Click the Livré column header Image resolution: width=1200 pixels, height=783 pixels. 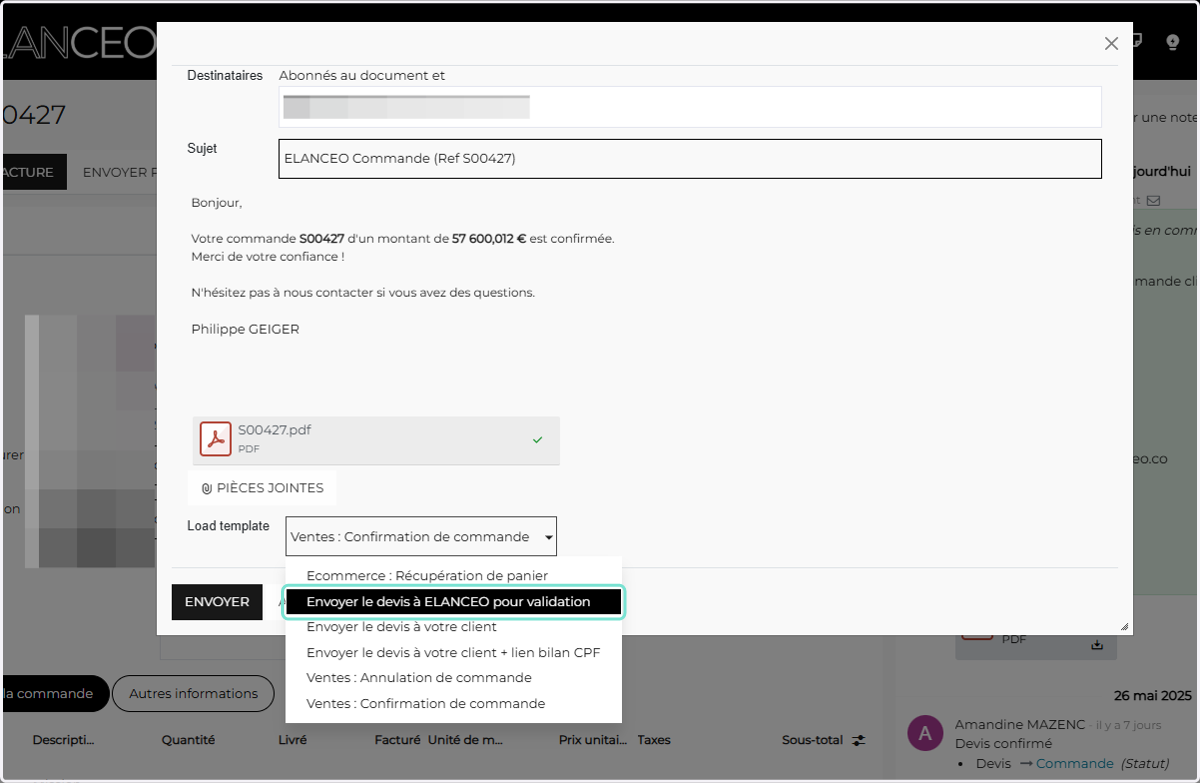[x=292, y=740]
